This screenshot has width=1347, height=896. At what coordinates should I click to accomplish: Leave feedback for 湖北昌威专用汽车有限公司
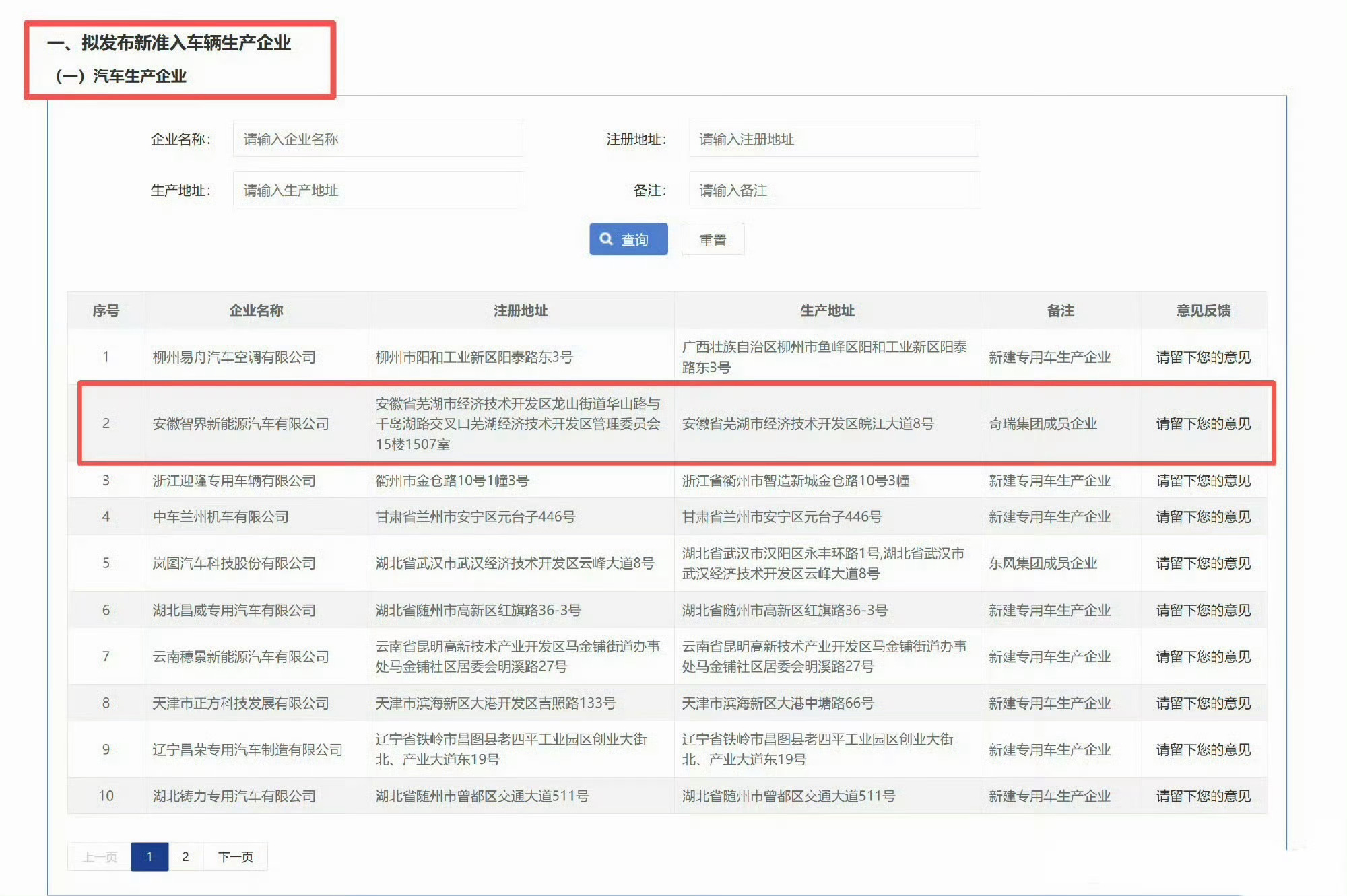point(1203,610)
